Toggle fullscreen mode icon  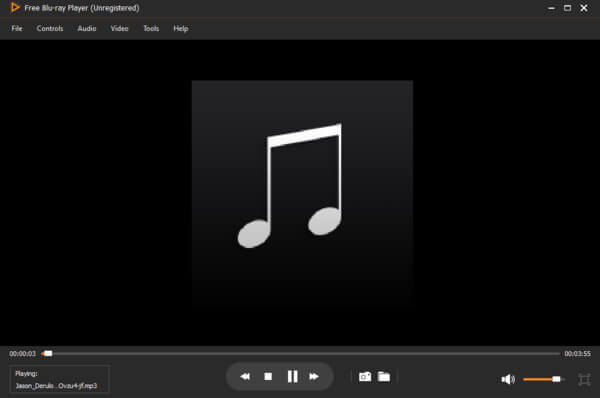(584, 380)
